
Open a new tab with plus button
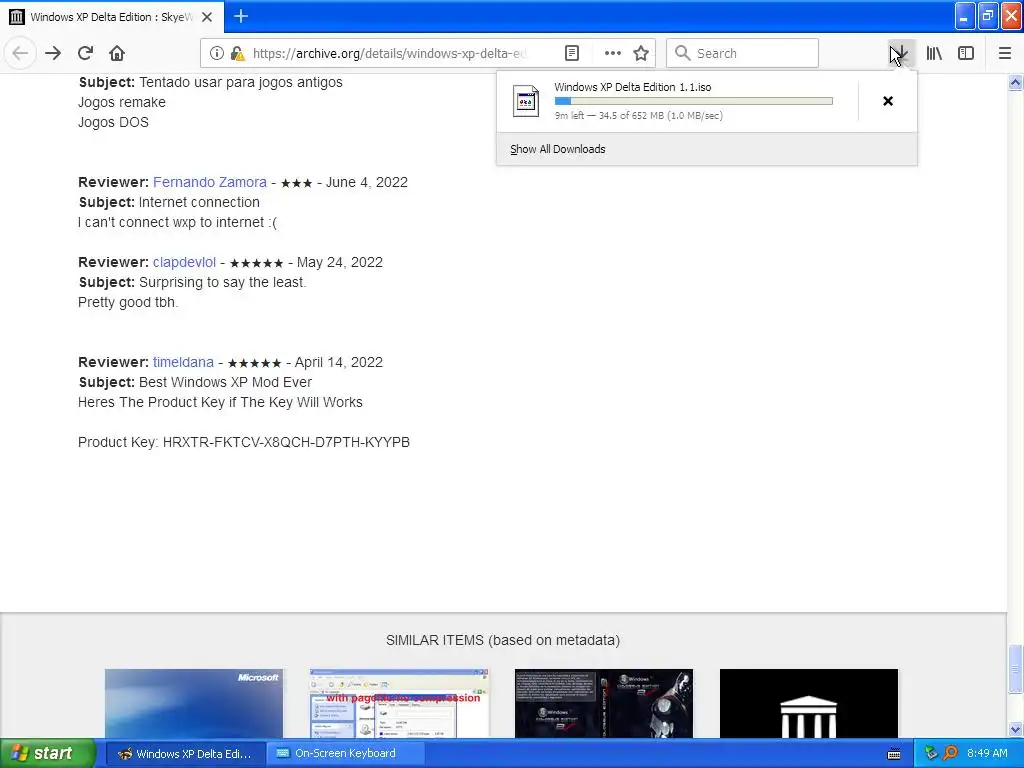[241, 16]
